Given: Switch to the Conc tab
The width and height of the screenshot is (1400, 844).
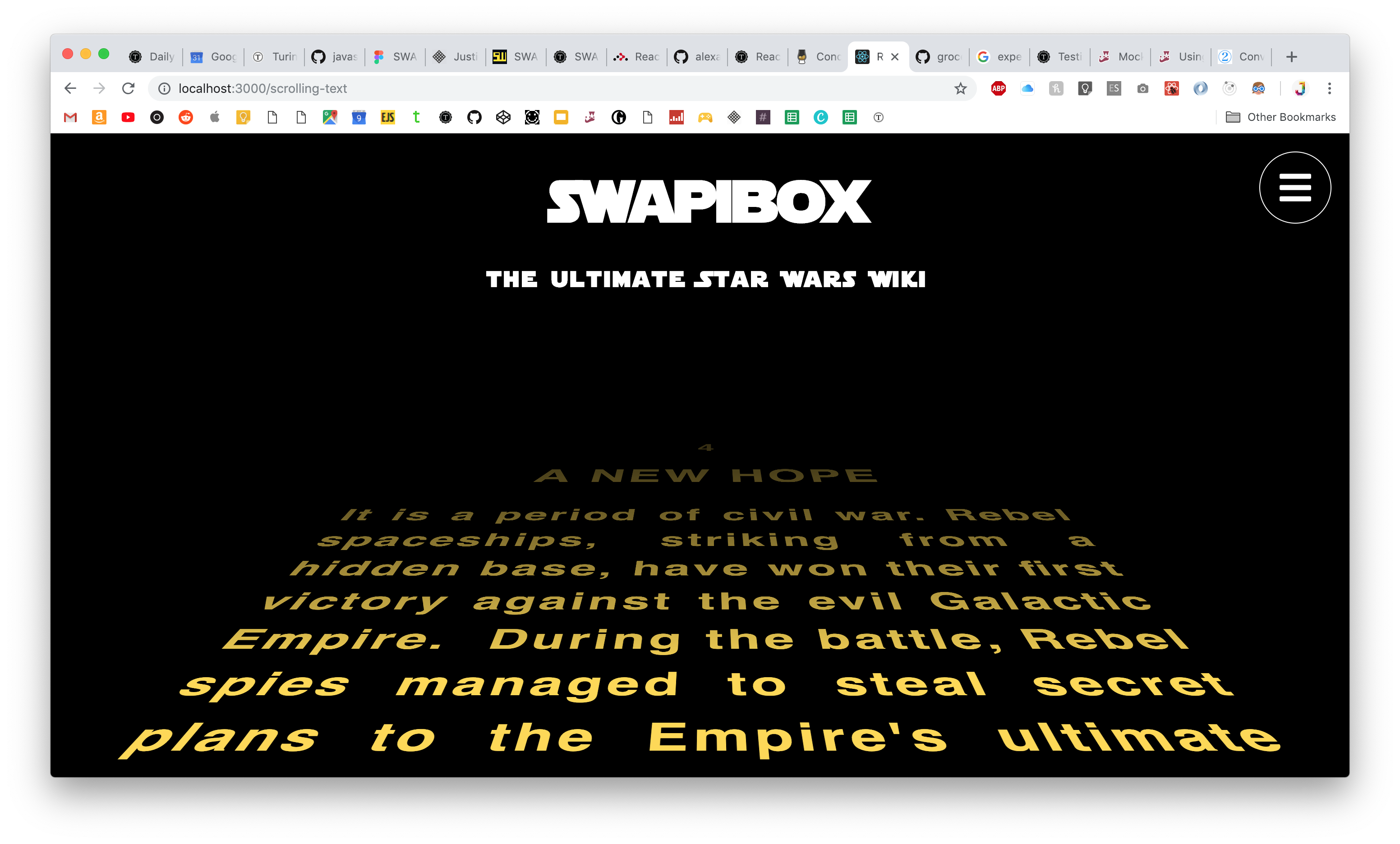Looking at the screenshot, I should [x=818, y=57].
